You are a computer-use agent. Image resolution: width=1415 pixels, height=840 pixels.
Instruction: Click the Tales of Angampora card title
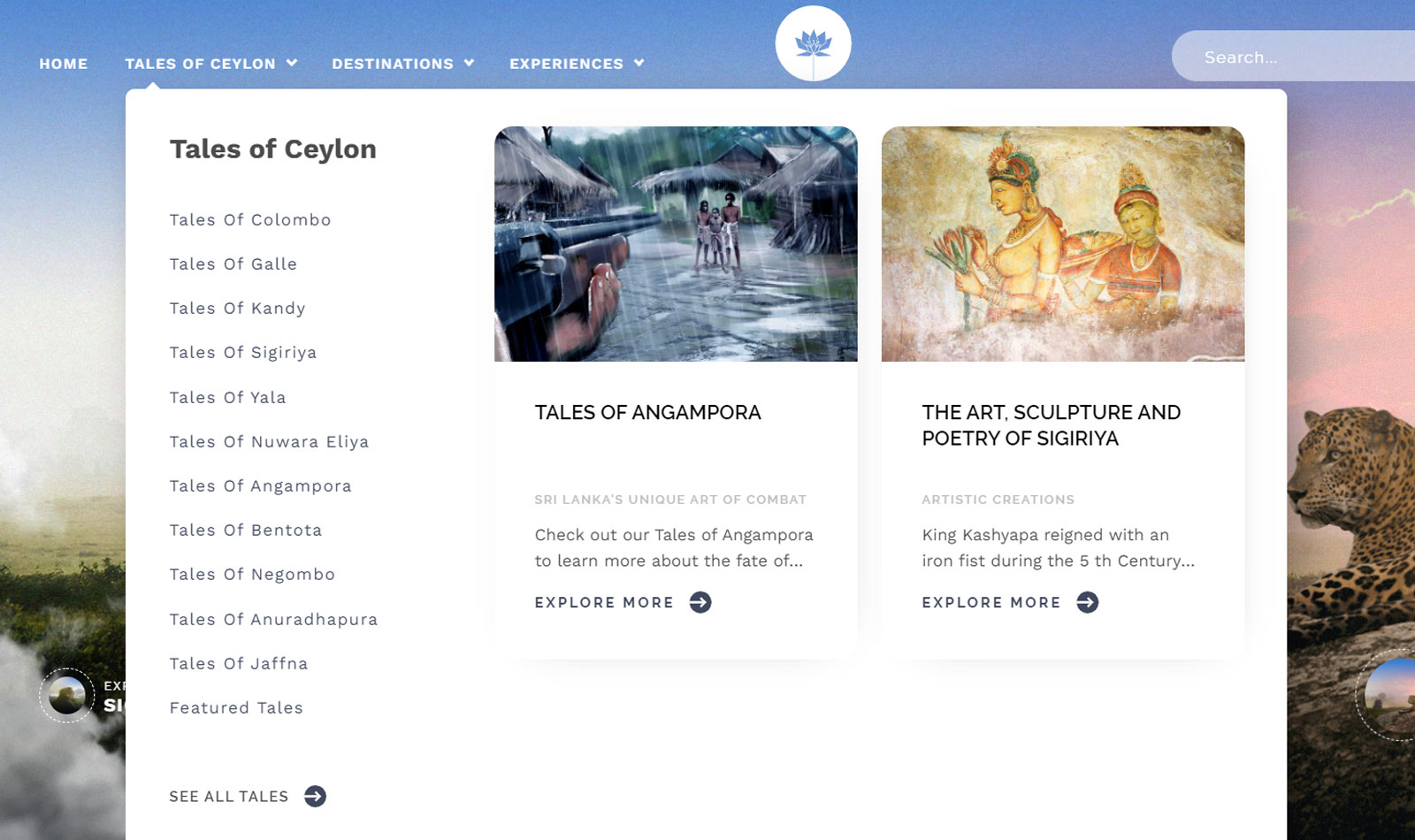(x=647, y=413)
